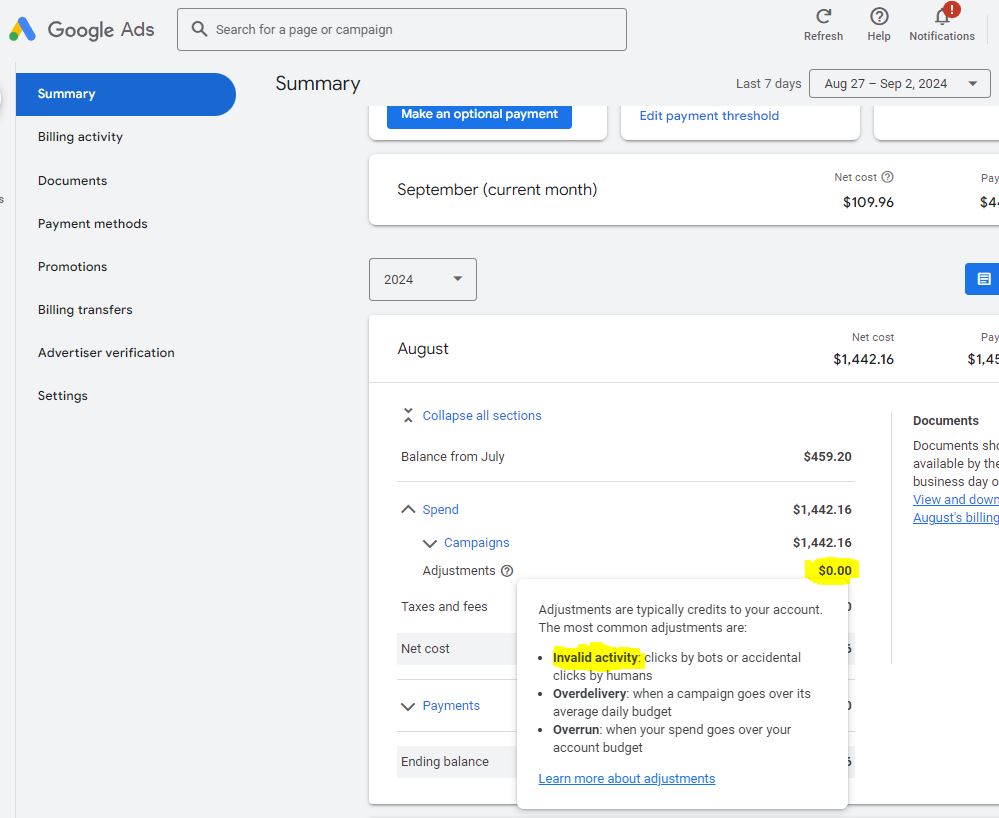
Task: Open Promotions in sidebar
Action: tap(73, 266)
